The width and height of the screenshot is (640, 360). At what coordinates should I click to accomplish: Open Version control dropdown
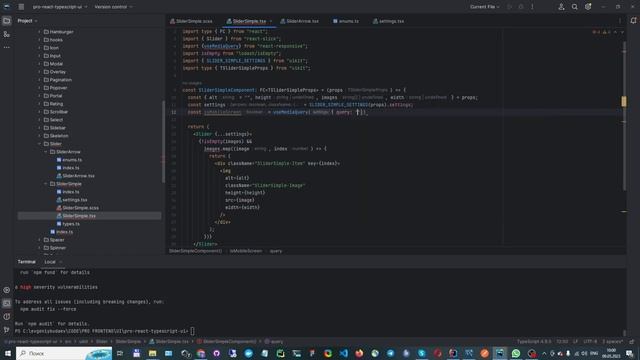(x=113, y=7)
